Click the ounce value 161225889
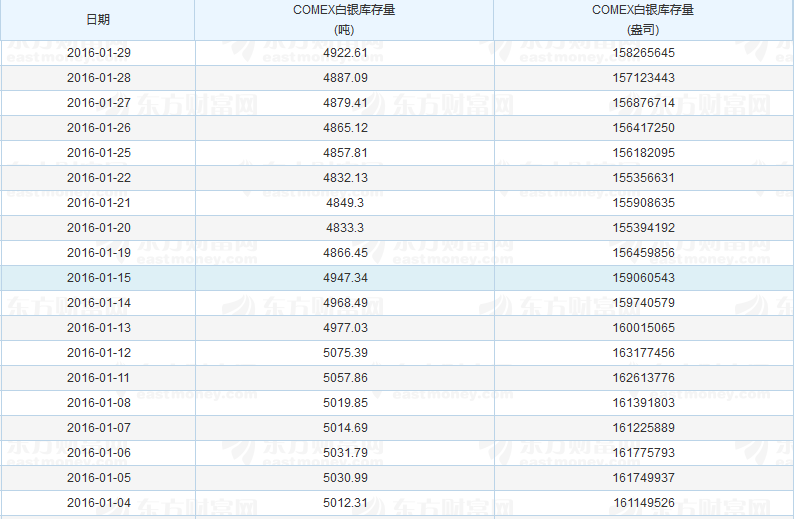The width and height of the screenshot is (795, 519). (643, 428)
